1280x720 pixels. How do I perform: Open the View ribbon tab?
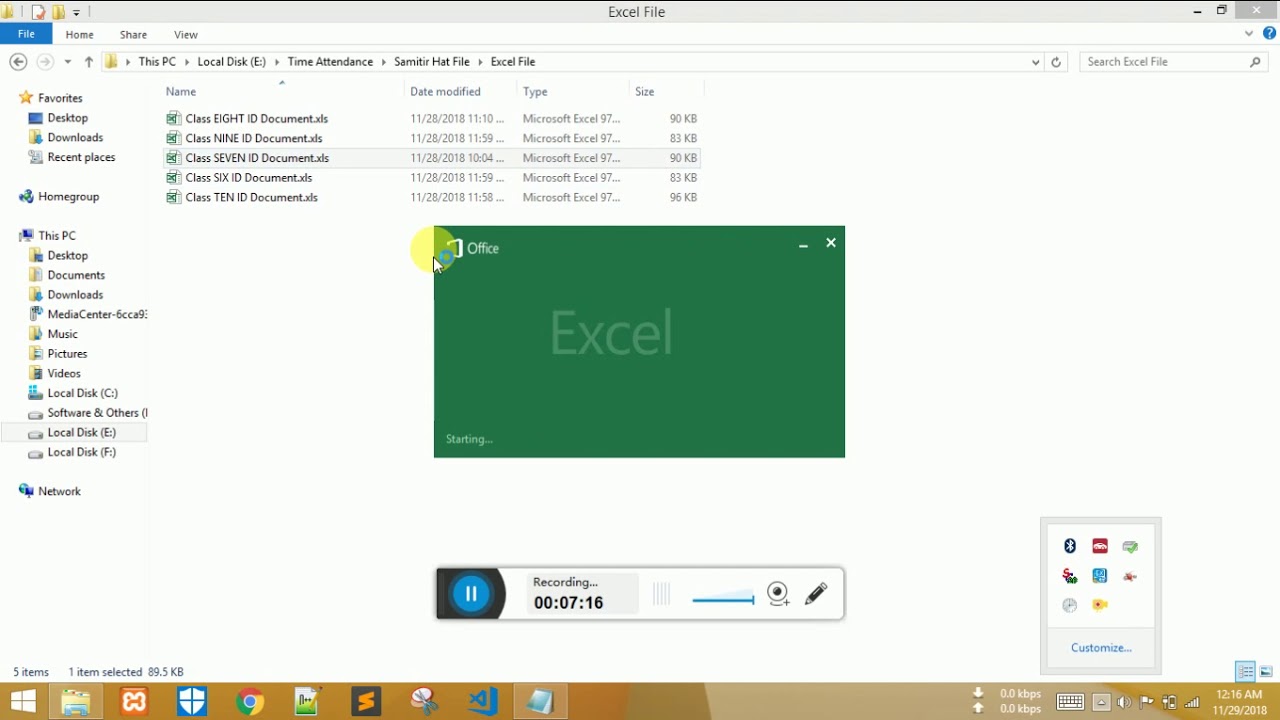[186, 34]
